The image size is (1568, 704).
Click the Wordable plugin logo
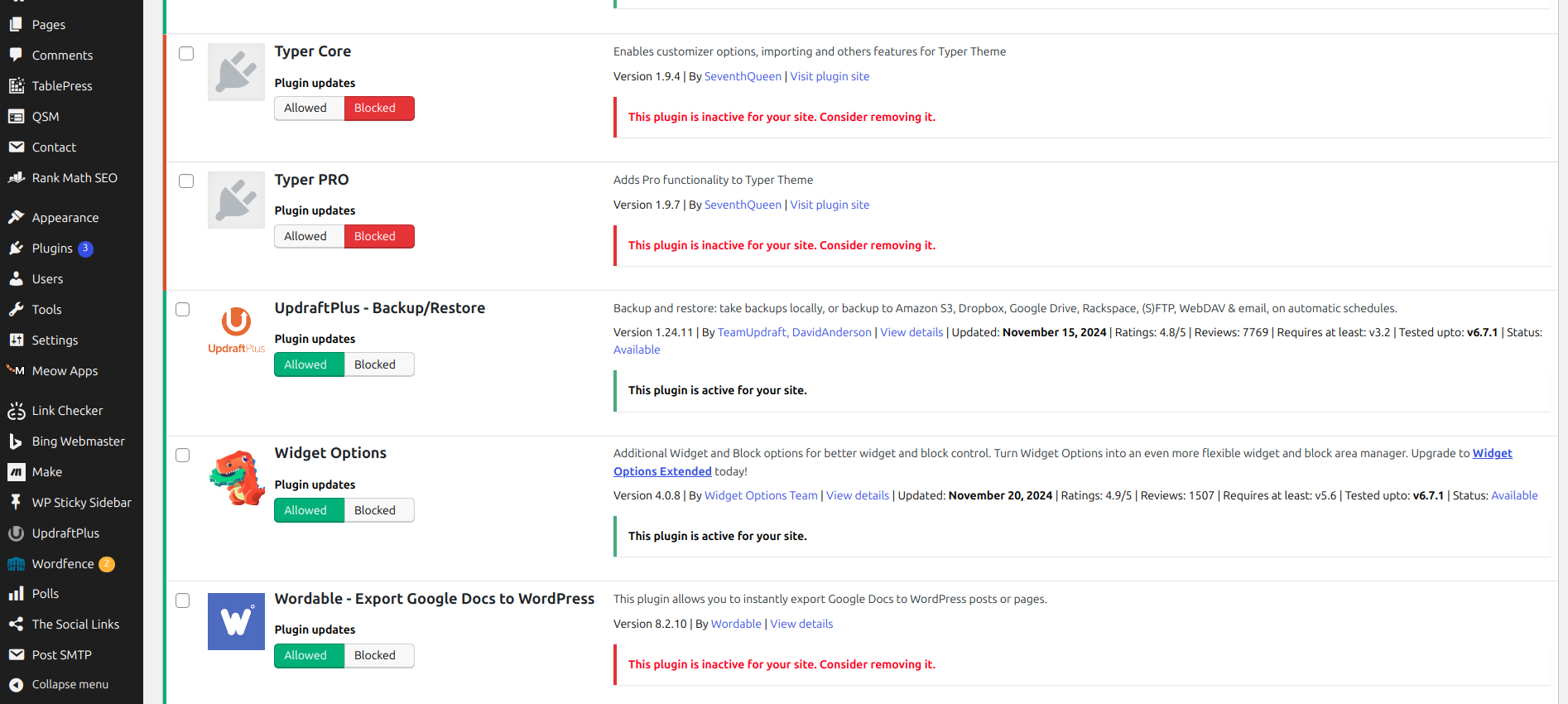[x=236, y=621]
